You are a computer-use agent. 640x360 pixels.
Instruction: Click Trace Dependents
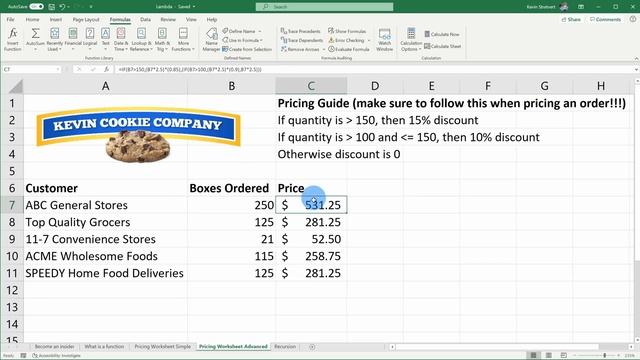tap(302, 40)
